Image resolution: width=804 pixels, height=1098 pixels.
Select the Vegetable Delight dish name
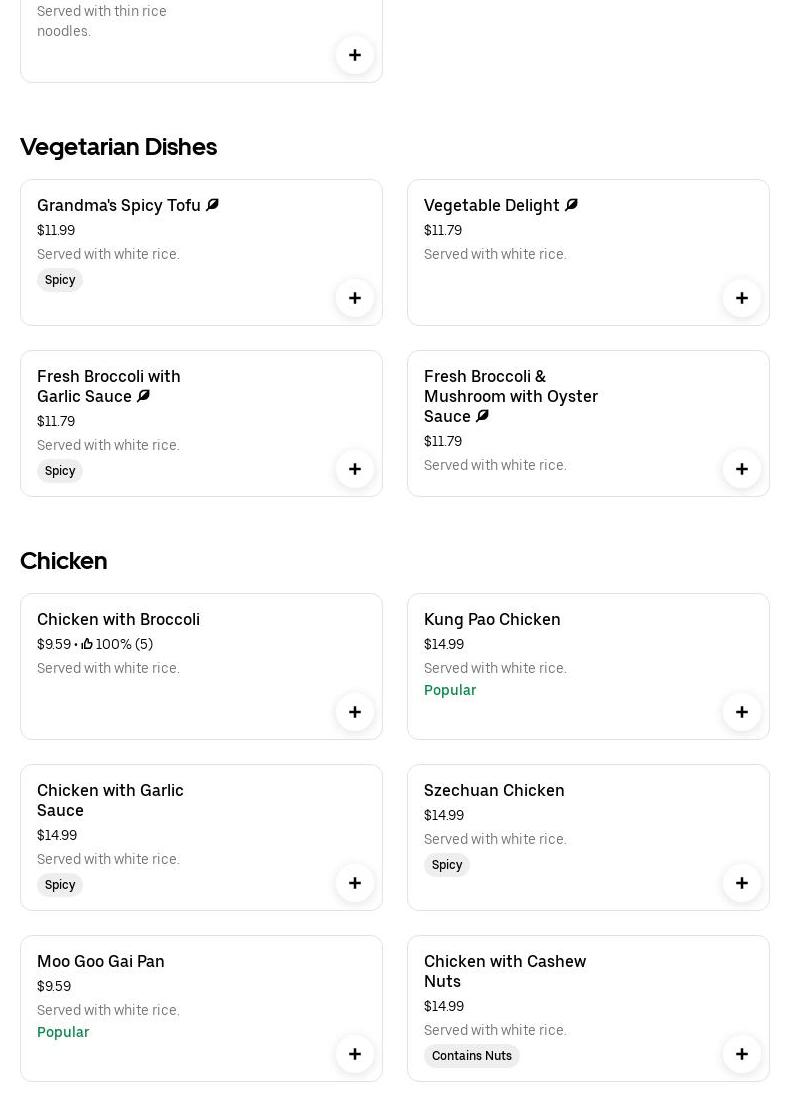click(491, 206)
